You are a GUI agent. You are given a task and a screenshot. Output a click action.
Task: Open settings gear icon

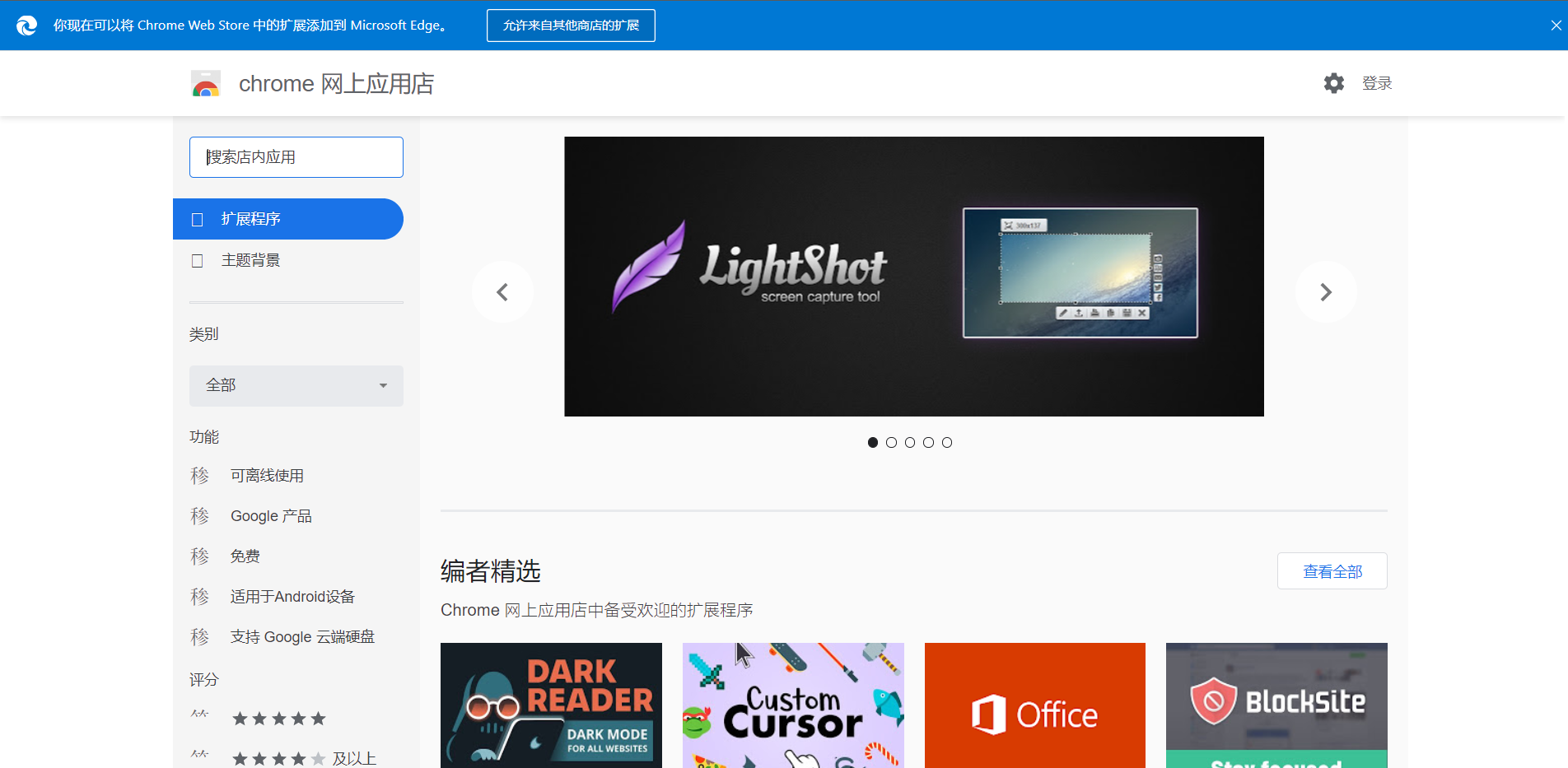pos(1334,83)
